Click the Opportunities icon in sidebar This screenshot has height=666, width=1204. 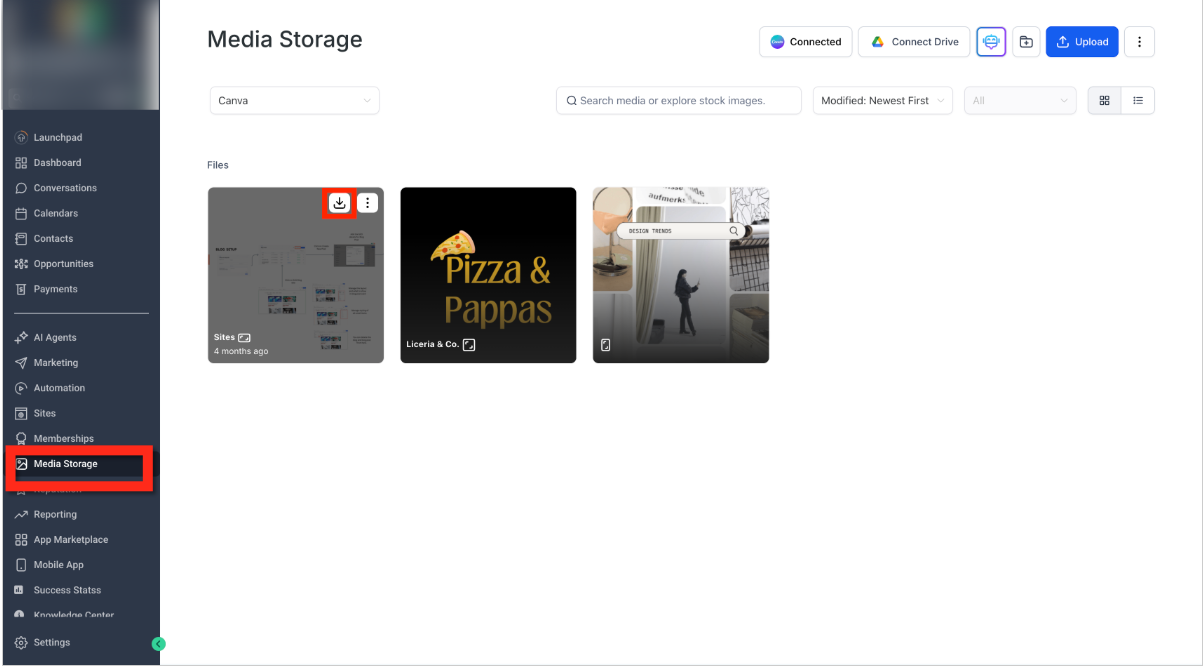click(x=21, y=264)
